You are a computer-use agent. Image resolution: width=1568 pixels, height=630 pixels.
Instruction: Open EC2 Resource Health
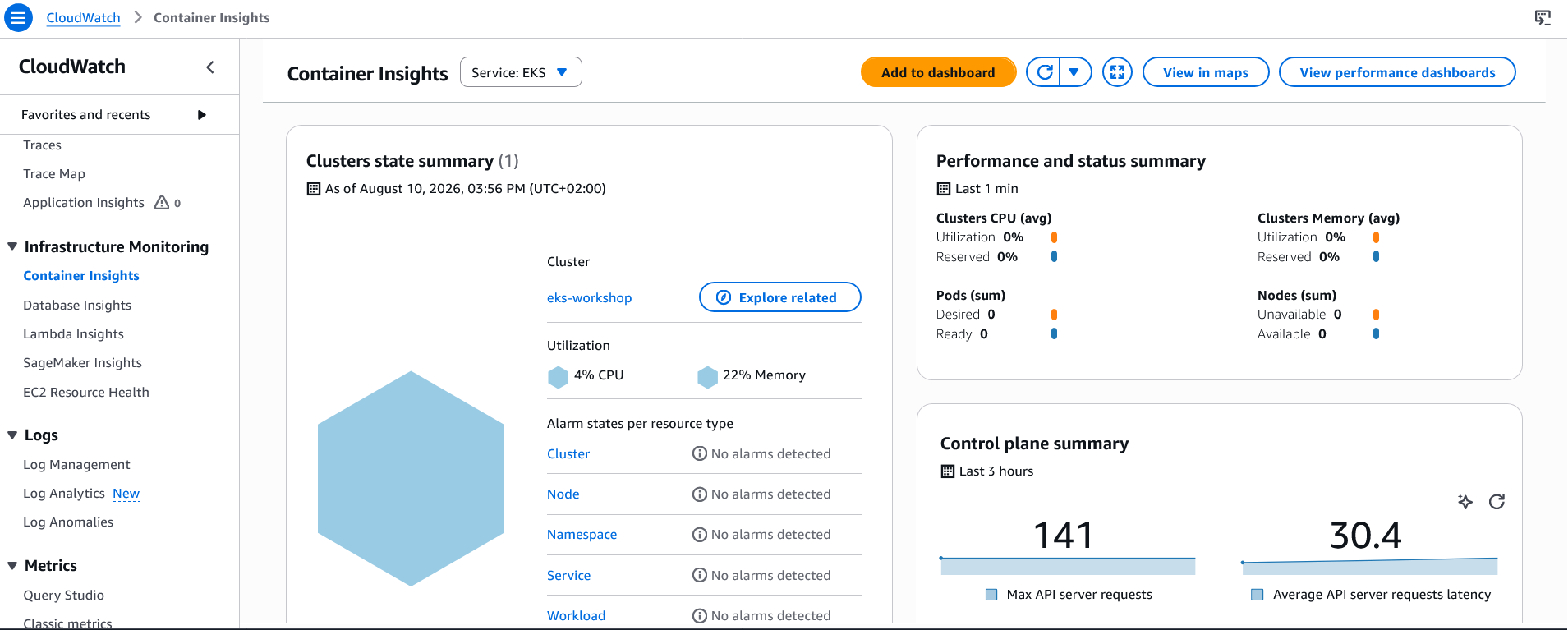click(86, 393)
